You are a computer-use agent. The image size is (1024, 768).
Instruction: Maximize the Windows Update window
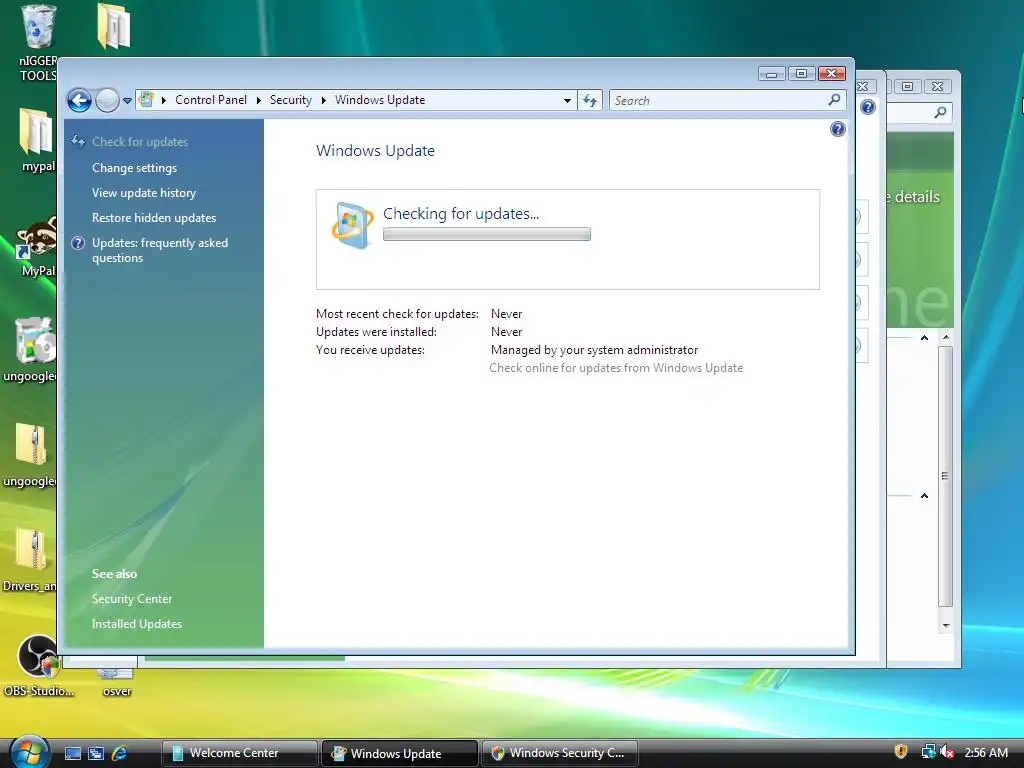pos(801,74)
